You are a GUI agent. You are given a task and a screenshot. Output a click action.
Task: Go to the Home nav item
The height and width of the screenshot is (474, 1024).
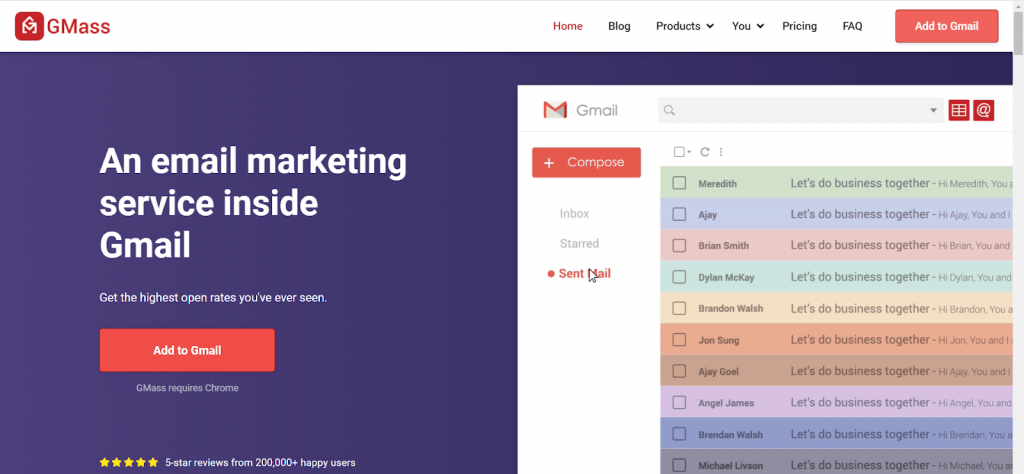tap(568, 26)
